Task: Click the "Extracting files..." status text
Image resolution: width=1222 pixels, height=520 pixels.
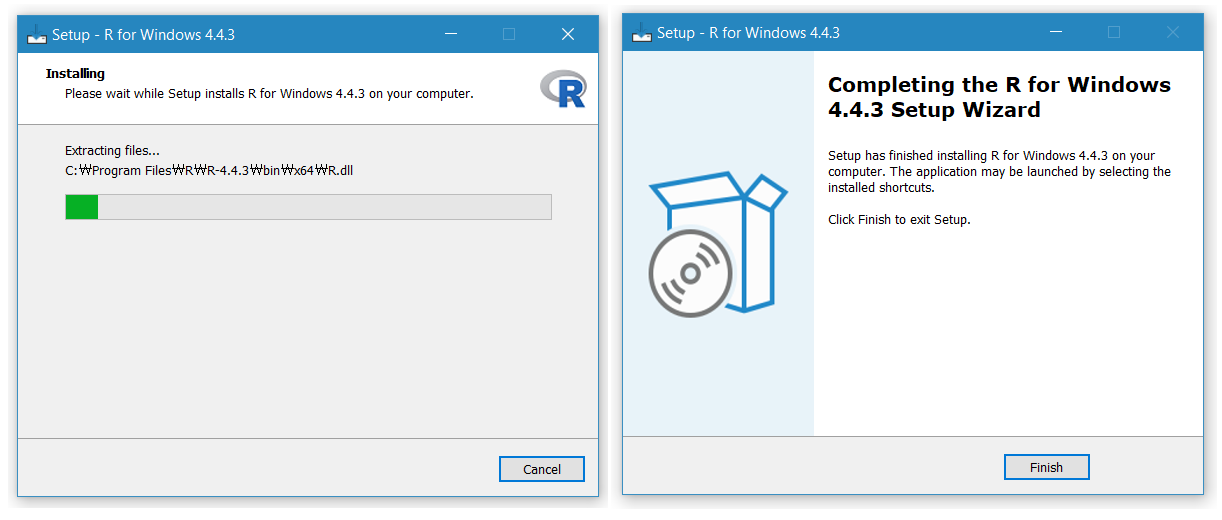Action: coord(112,151)
